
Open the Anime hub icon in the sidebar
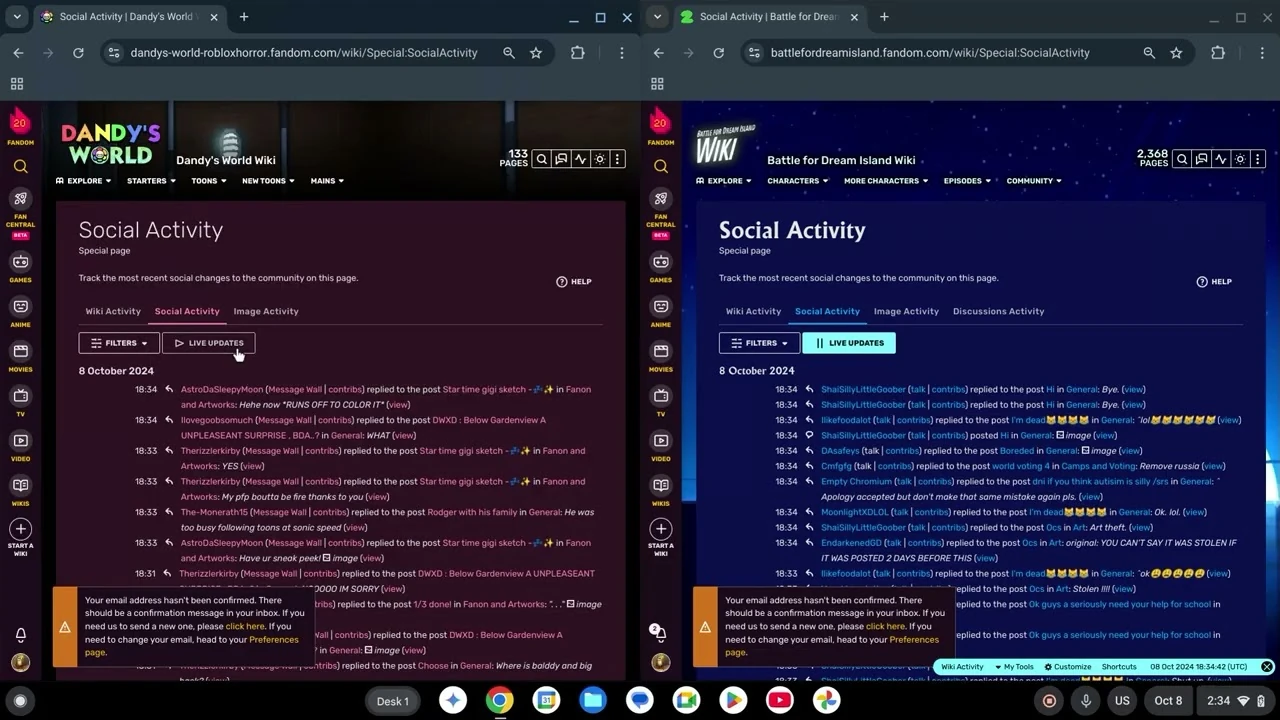20,307
